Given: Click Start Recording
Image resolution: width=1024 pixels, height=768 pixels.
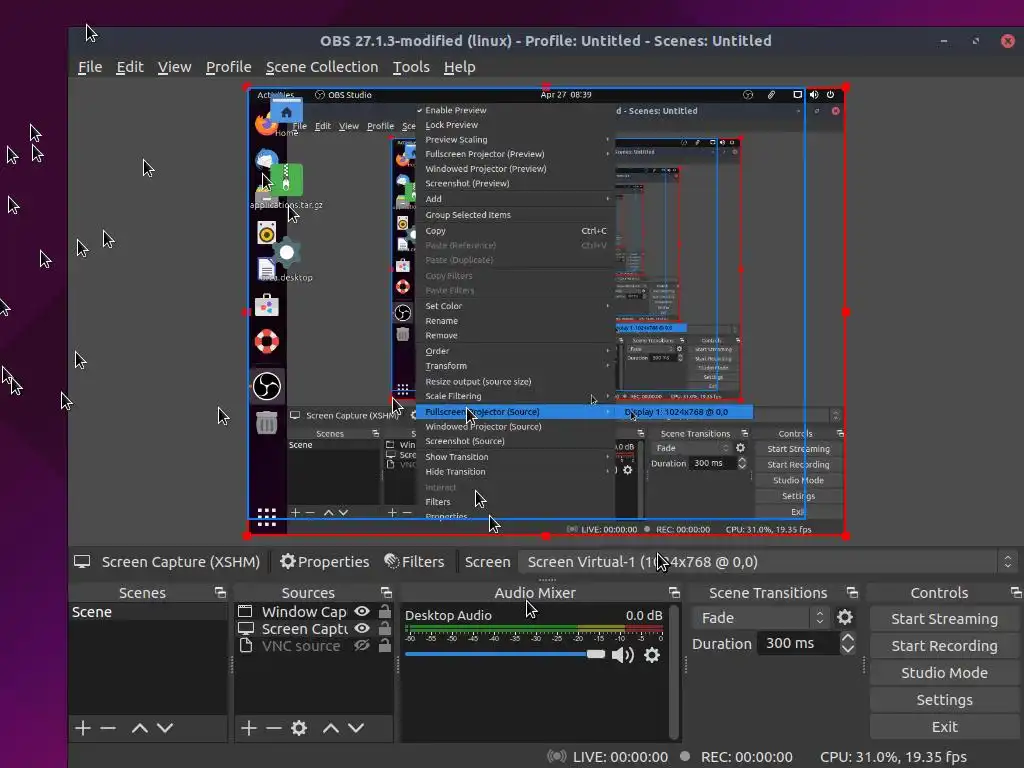Looking at the screenshot, I should [944, 645].
